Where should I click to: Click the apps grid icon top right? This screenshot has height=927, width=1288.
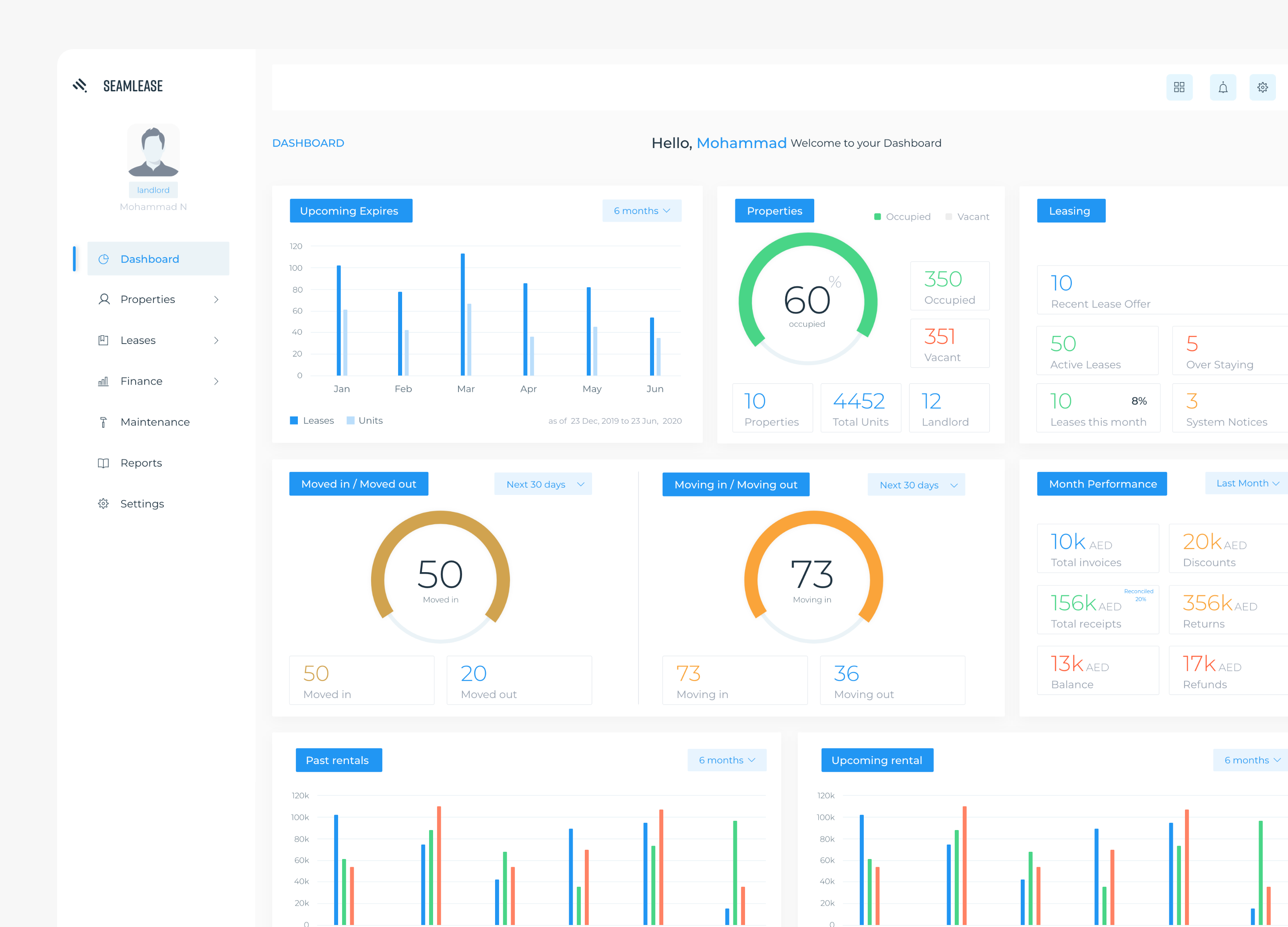coord(1180,87)
